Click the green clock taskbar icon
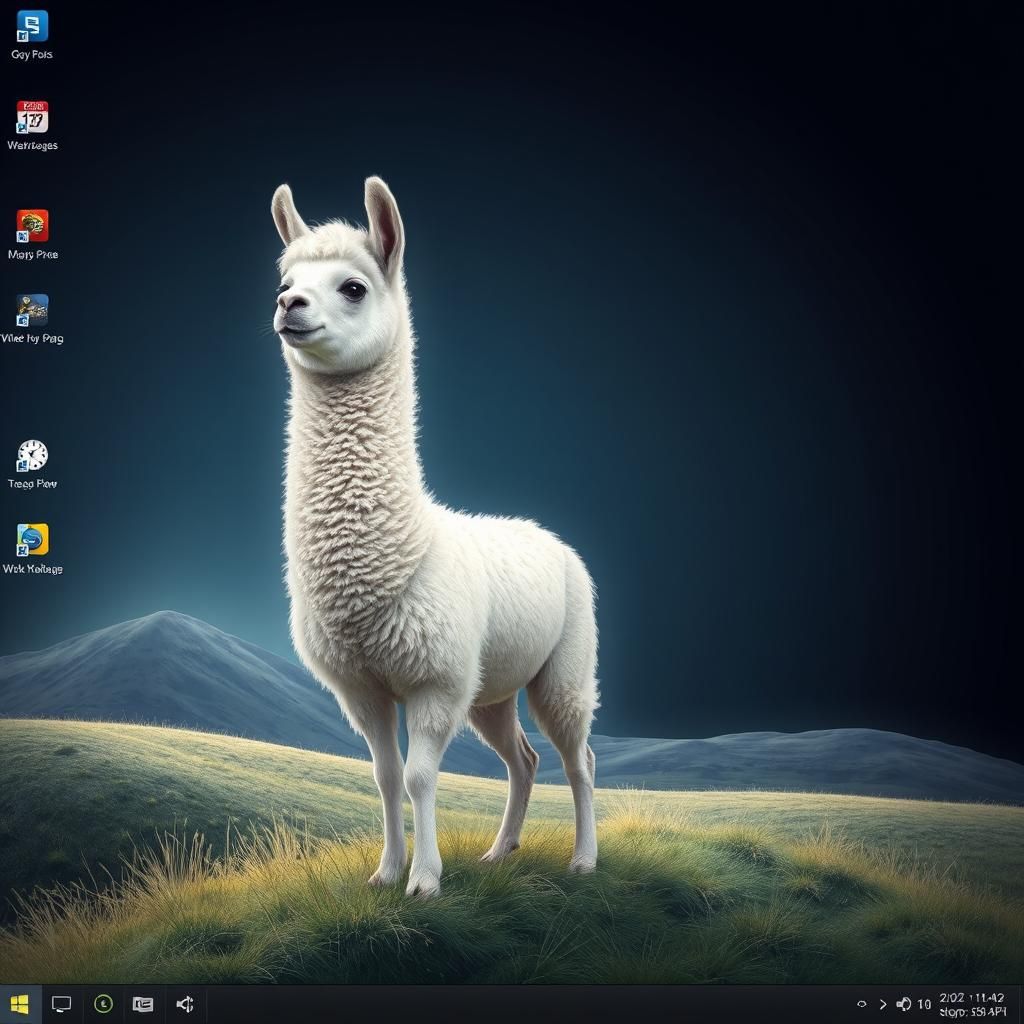 click(x=103, y=1005)
